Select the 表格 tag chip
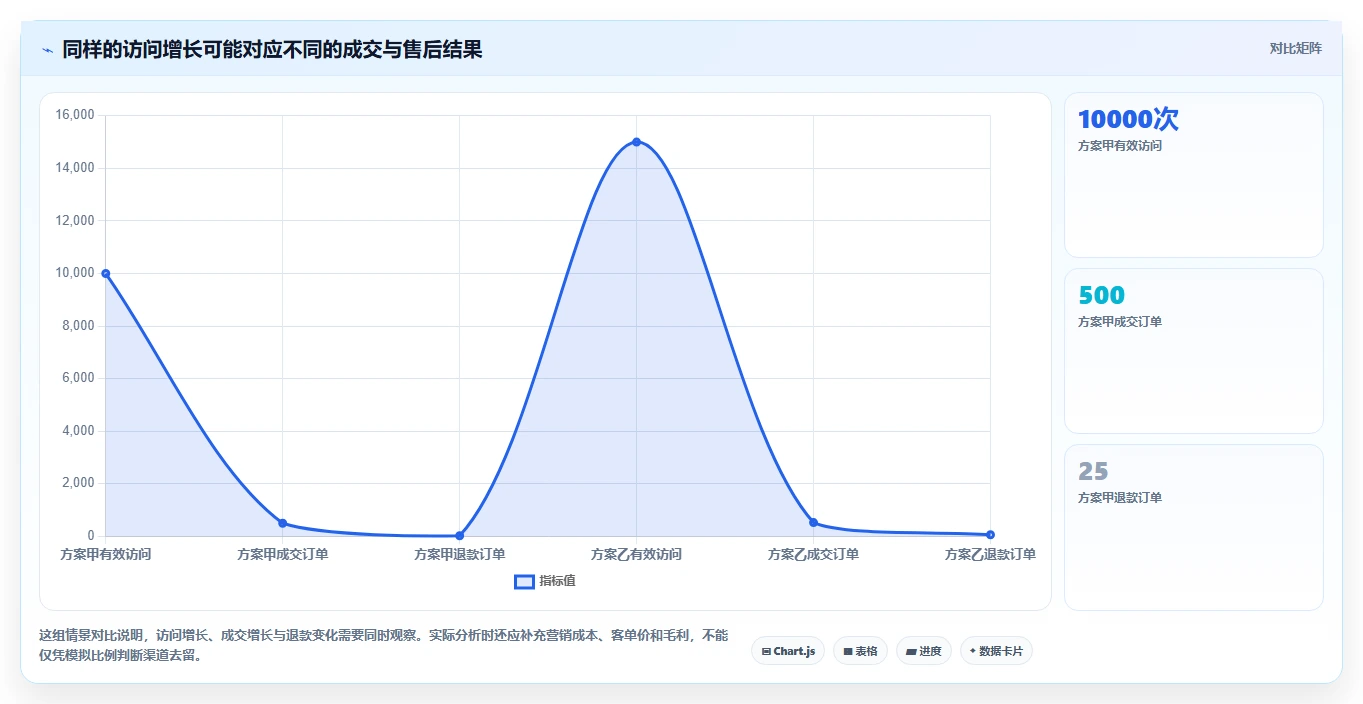Screen dimensions: 1363x704 pos(860,651)
